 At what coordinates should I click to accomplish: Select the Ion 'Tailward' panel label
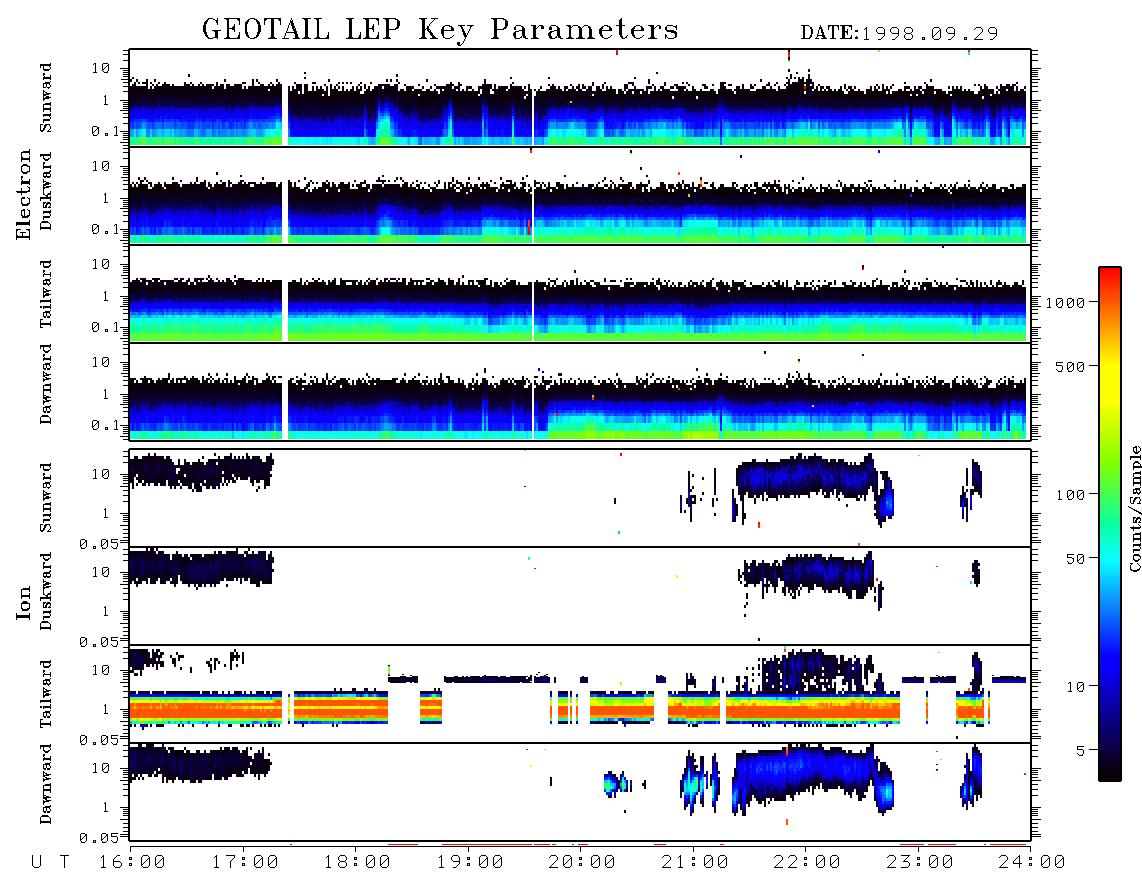46,694
